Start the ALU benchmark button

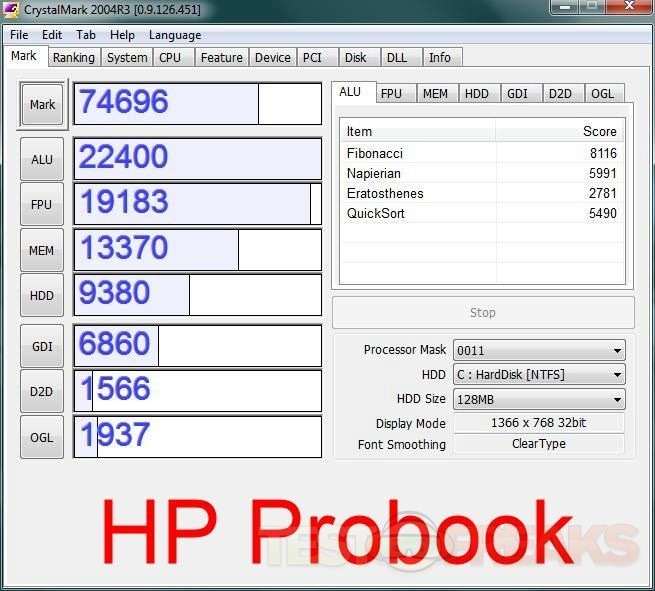(42, 160)
